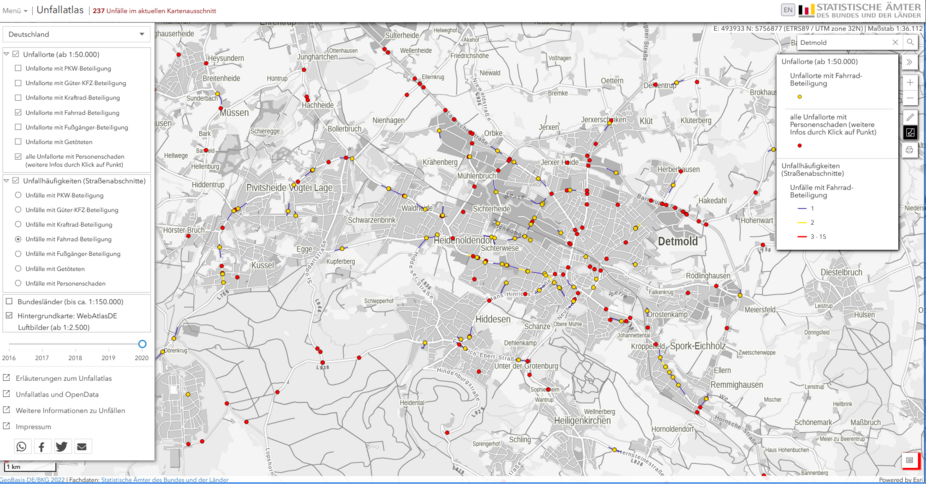Select radio Unfälle mit PKW-Beteiligung
Viewport: 926px width, 484px height.
coord(18,195)
